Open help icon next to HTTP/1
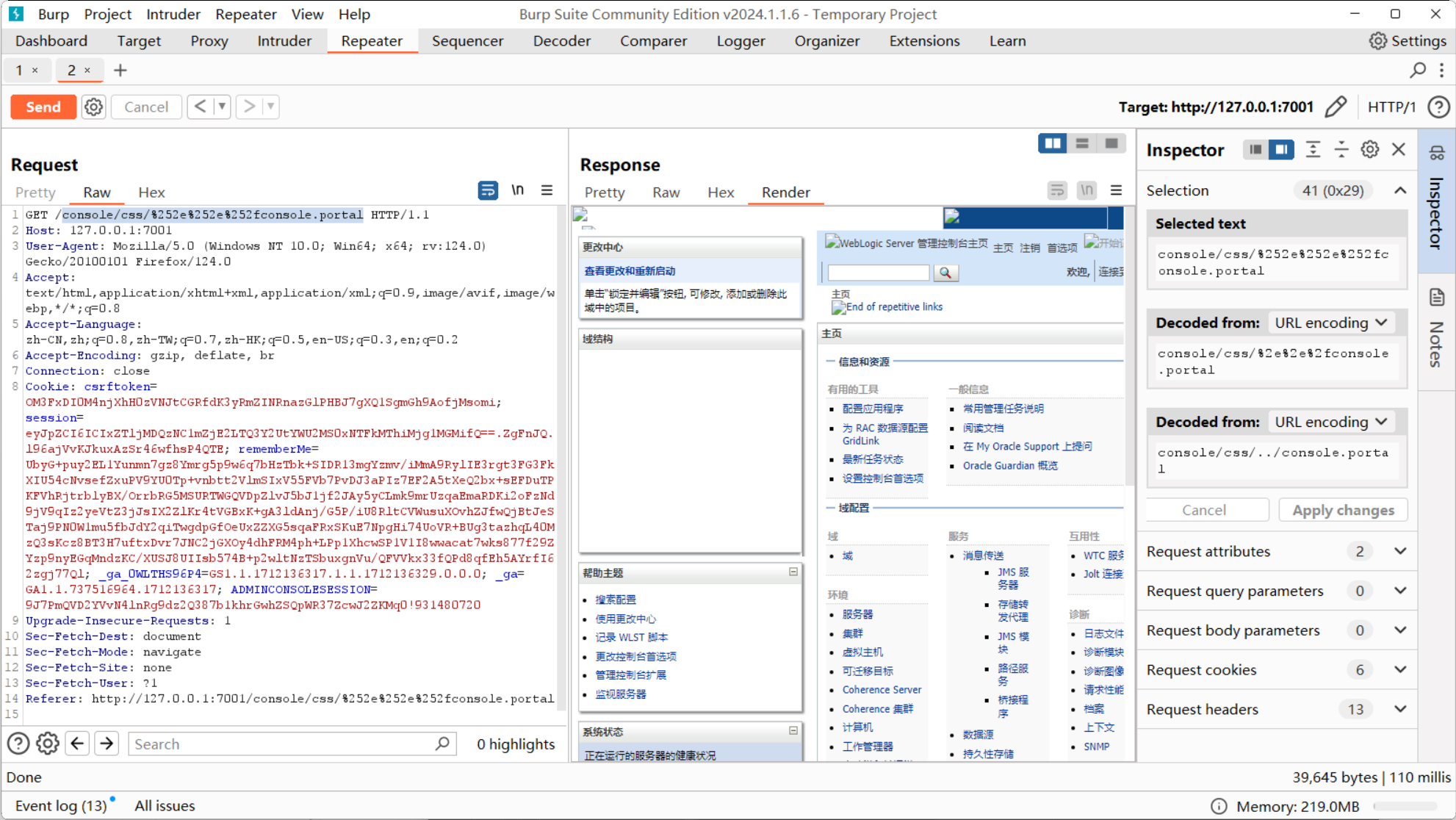 1438,107
